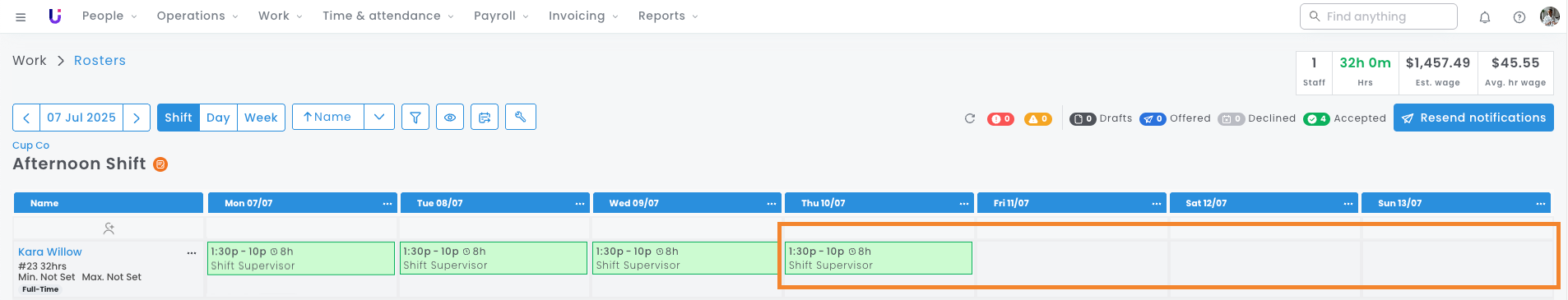The height and width of the screenshot is (300, 1568).
Task: Toggle the eye visibility button
Action: click(x=450, y=118)
